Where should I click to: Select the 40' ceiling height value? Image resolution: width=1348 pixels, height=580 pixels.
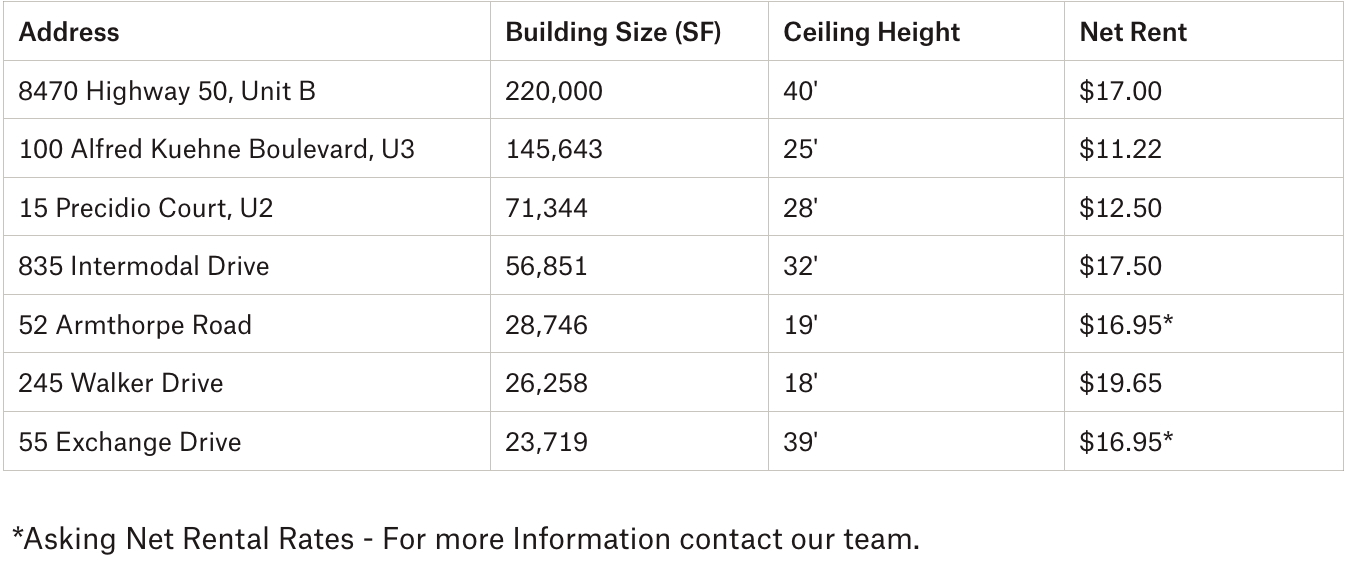(x=800, y=91)
